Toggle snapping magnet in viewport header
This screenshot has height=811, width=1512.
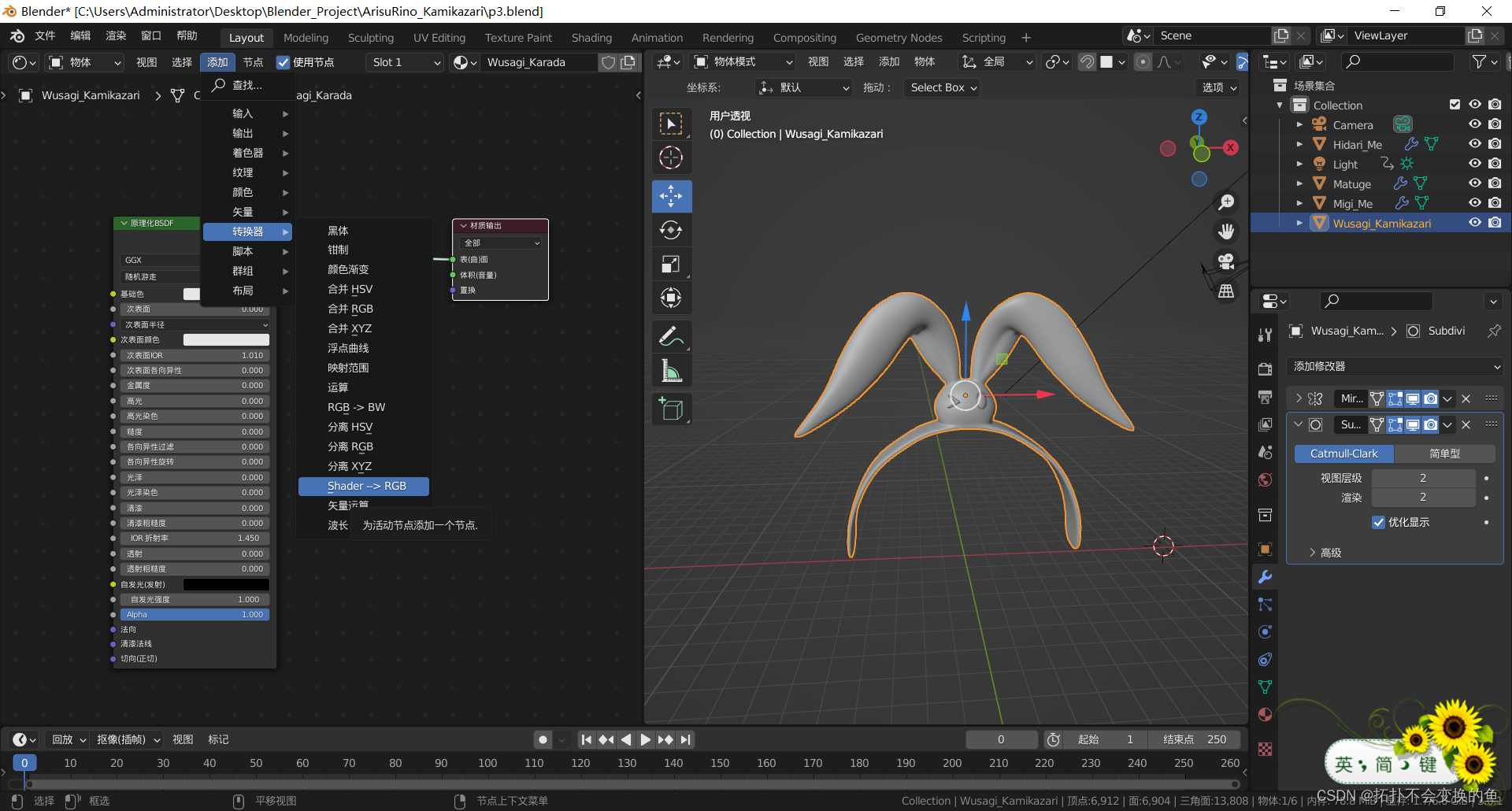1087,61
